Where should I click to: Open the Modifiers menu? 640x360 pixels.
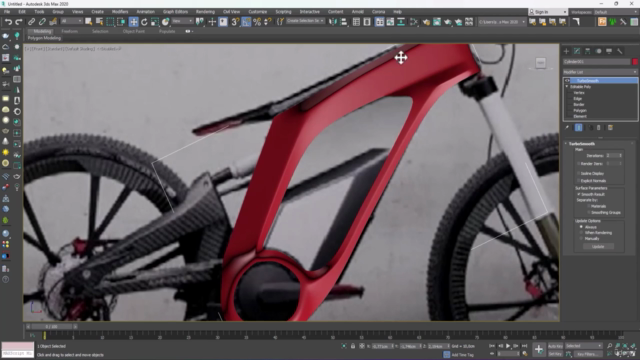coord(120,12)
